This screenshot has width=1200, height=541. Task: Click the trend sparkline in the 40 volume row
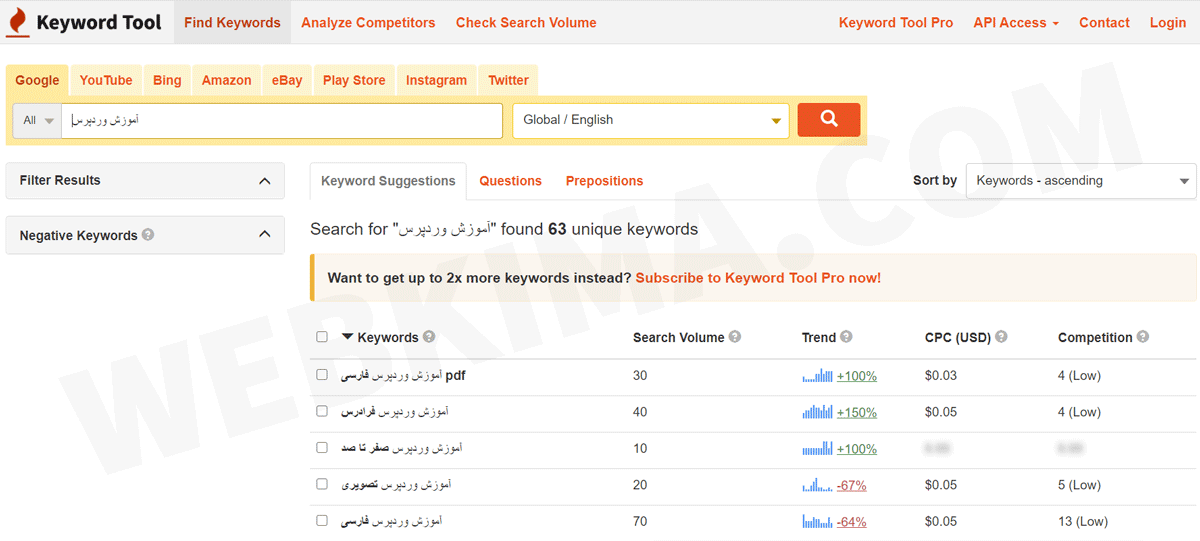817,412
